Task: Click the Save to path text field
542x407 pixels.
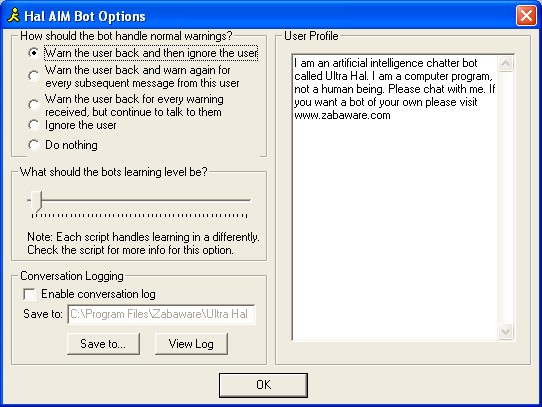Action: [x=161, y=314]
